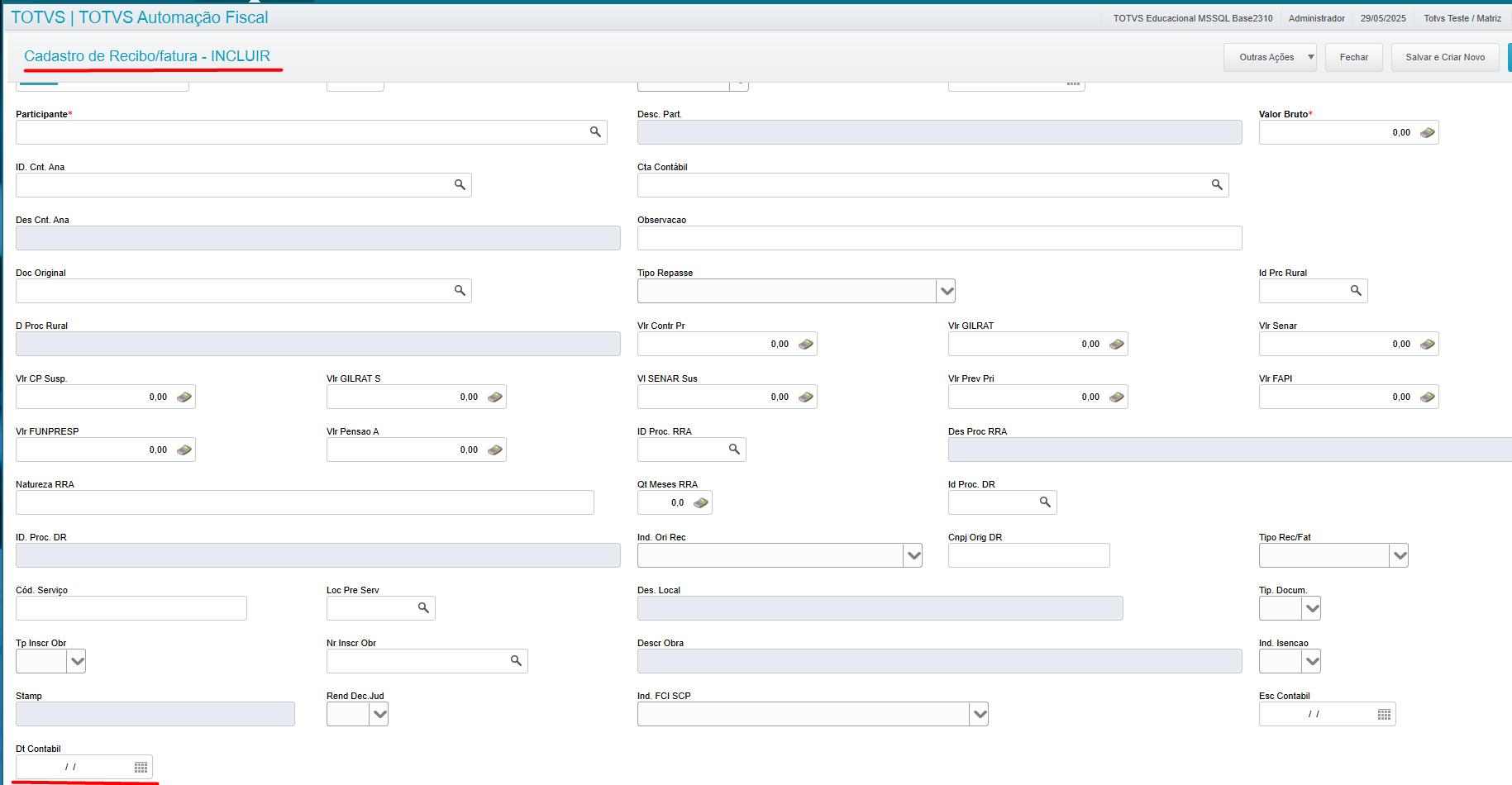Open Vlr GILRAT S calculator icon
The height and width of the screenshot is (785, 1512).
click(495, 397)
